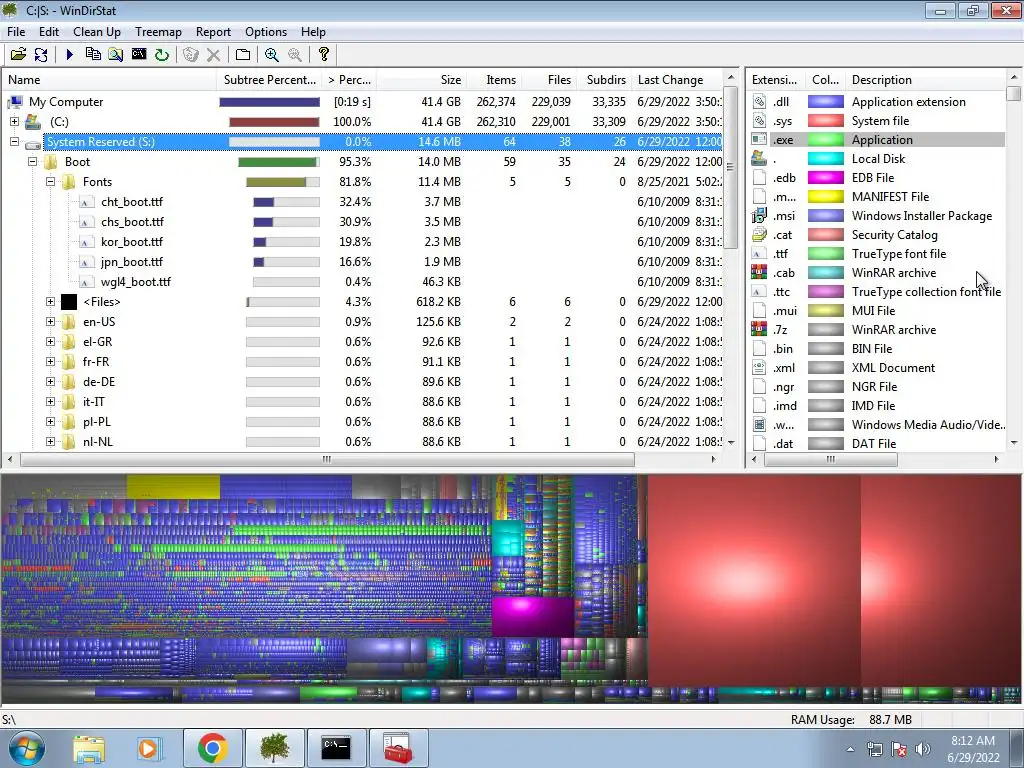This screenshot has height=768, width=1024.
Task: Click the cht_boot.ttf font file icon
Action: [x=86, y=202]
